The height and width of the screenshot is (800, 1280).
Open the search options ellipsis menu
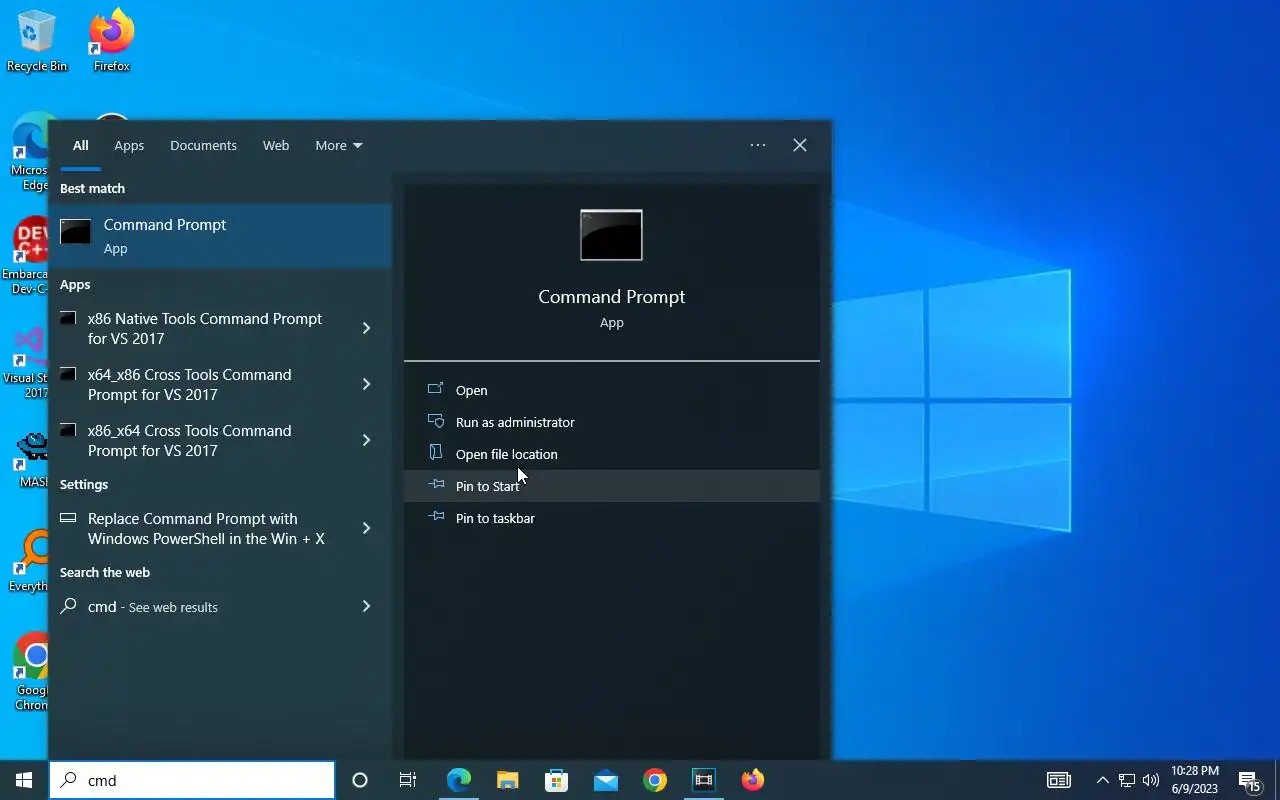click(x=758, y=145)
